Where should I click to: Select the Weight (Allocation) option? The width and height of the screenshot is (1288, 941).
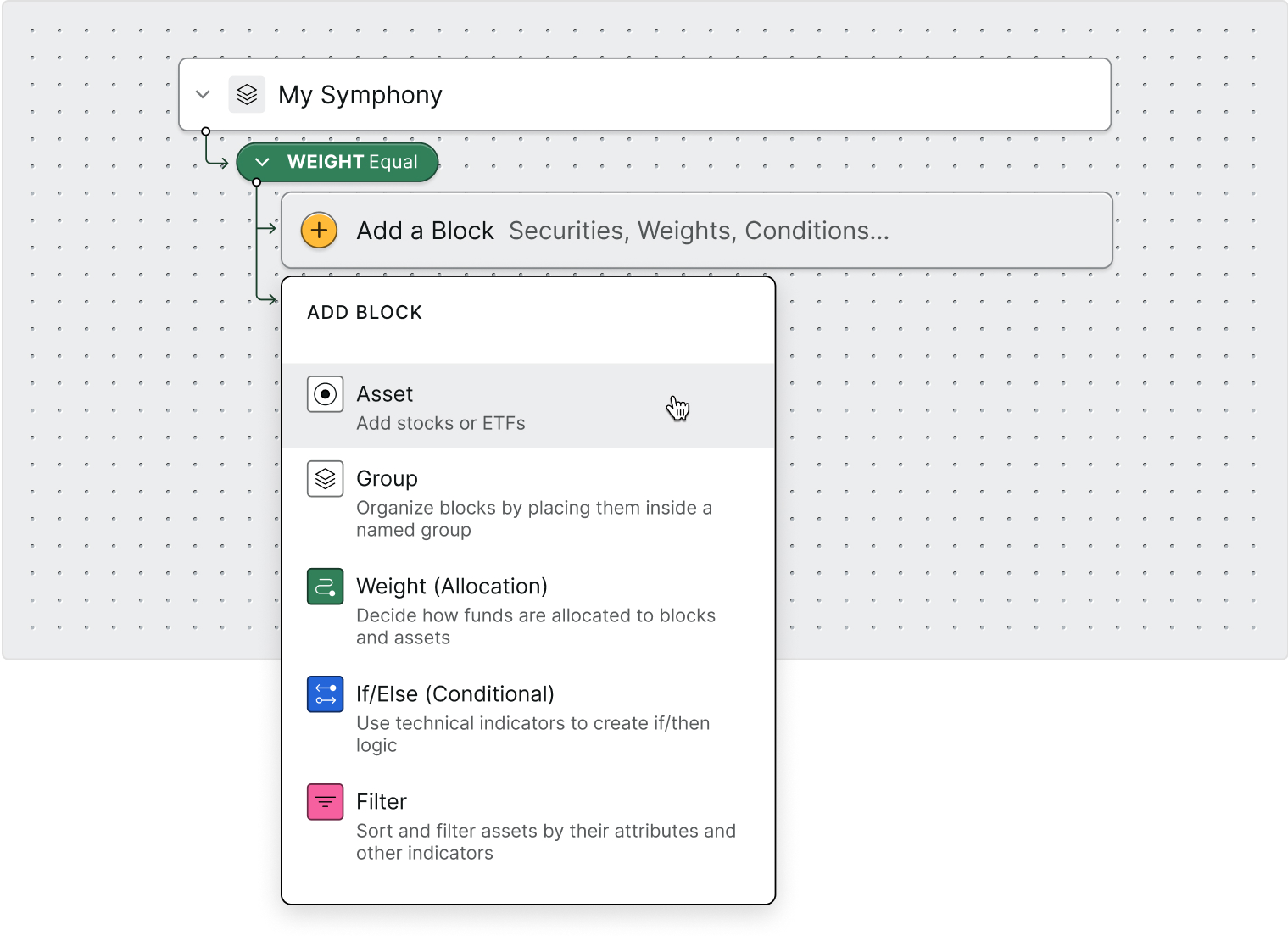coord(528,610)
